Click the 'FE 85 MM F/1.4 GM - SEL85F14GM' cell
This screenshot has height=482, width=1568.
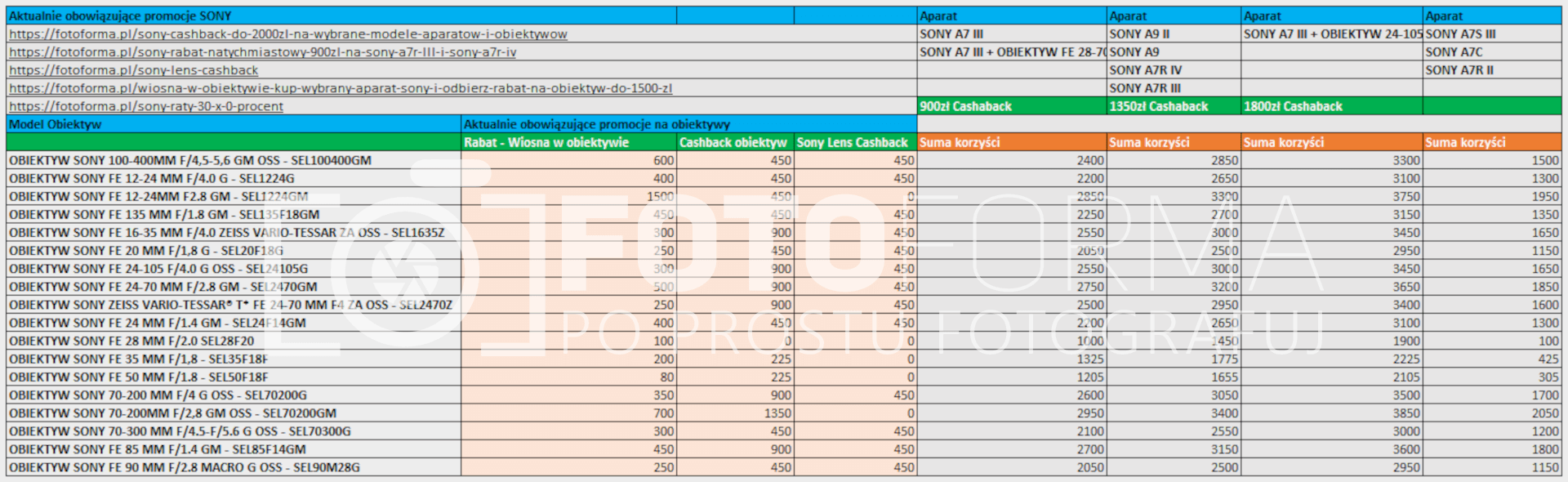234,449
